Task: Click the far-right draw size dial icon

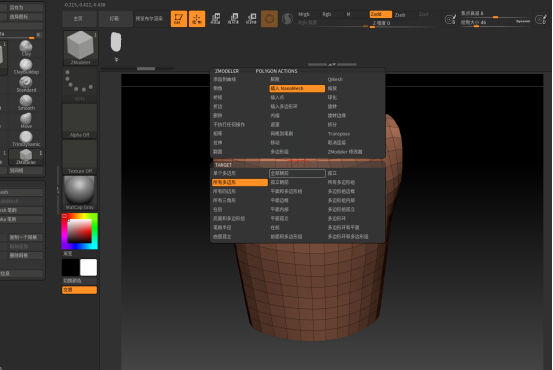Action: tap(541, 19)
